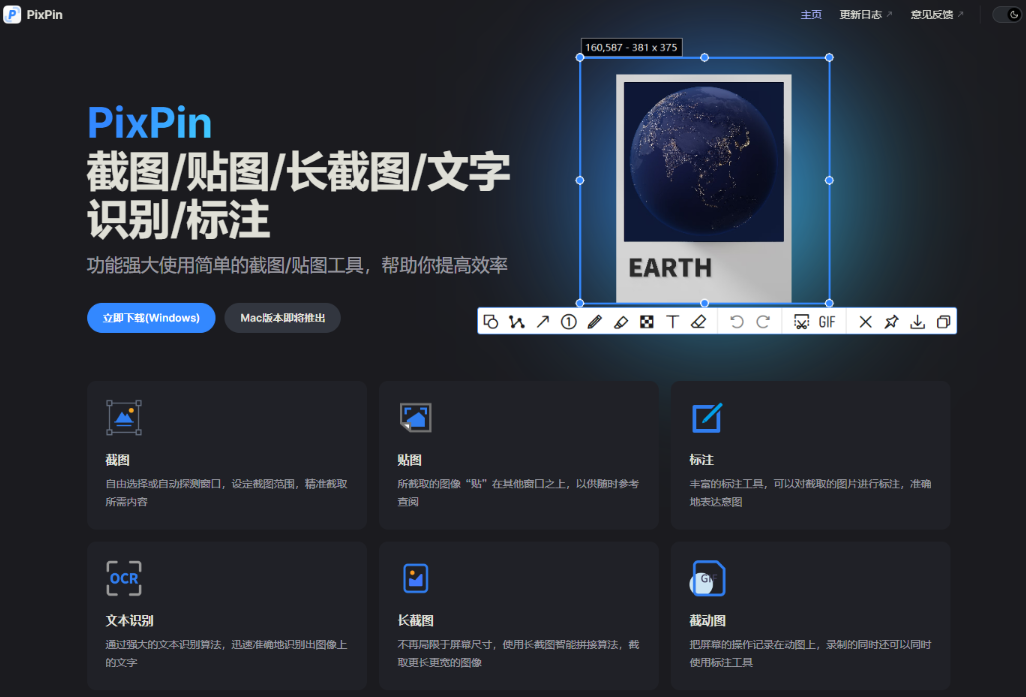This screenshot has width=1026, height=697.
Task: Click the undo arrow icon
Action: click(737, 322)
